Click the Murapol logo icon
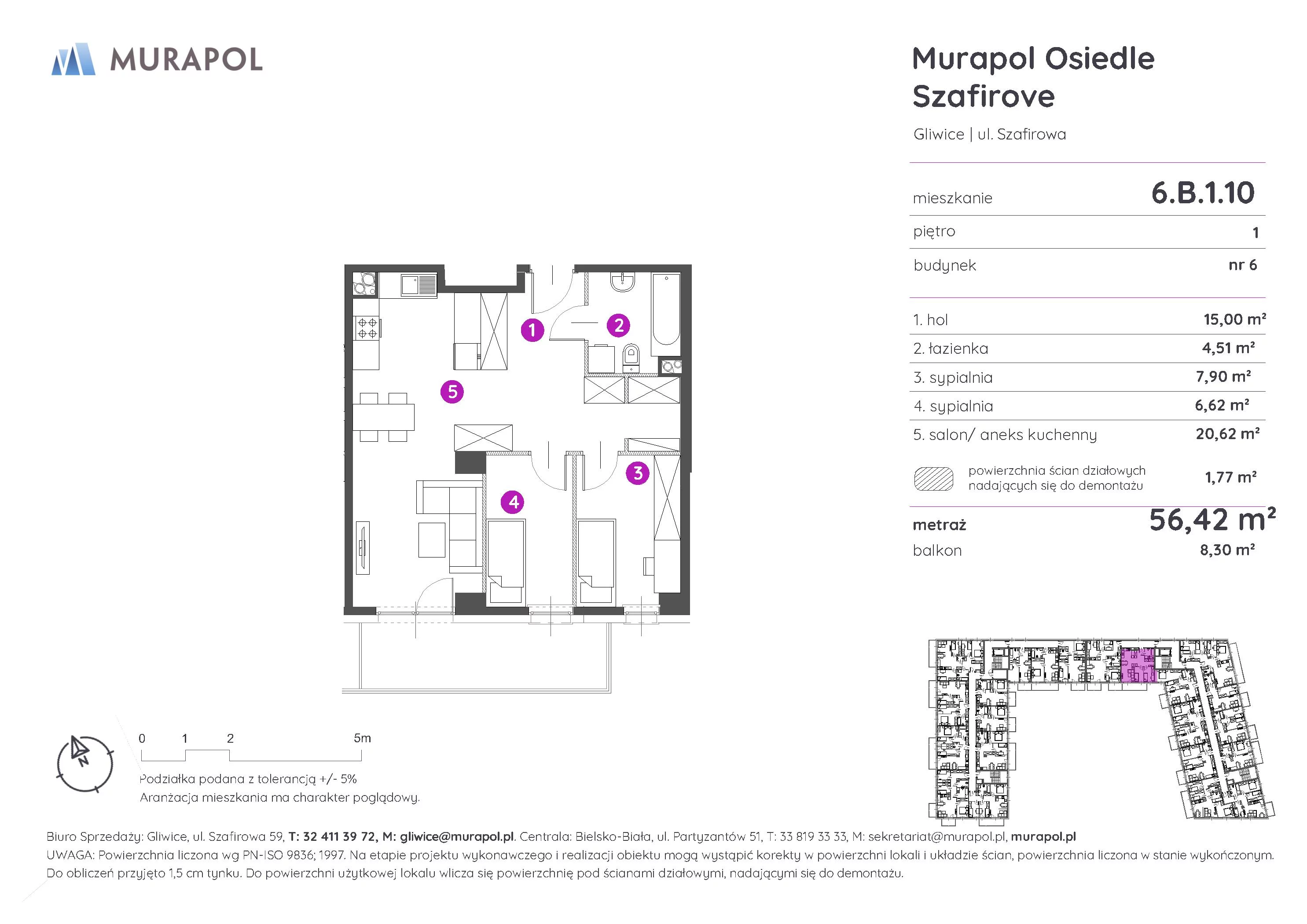Screen dimensions: 1307x924 click(x=73, y=59)
